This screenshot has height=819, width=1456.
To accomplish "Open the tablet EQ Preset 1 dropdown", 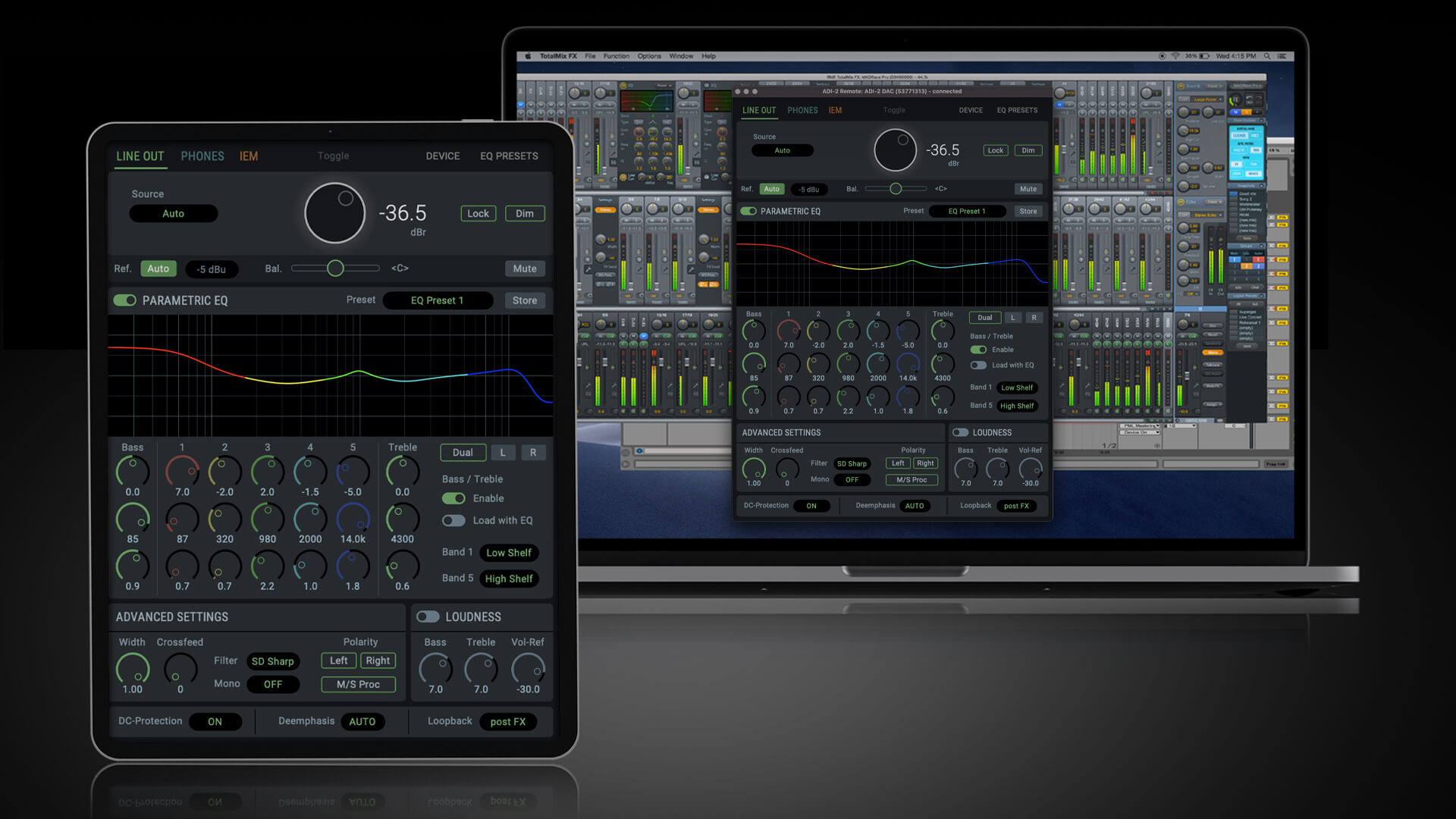I will click(x=438, y=300).
